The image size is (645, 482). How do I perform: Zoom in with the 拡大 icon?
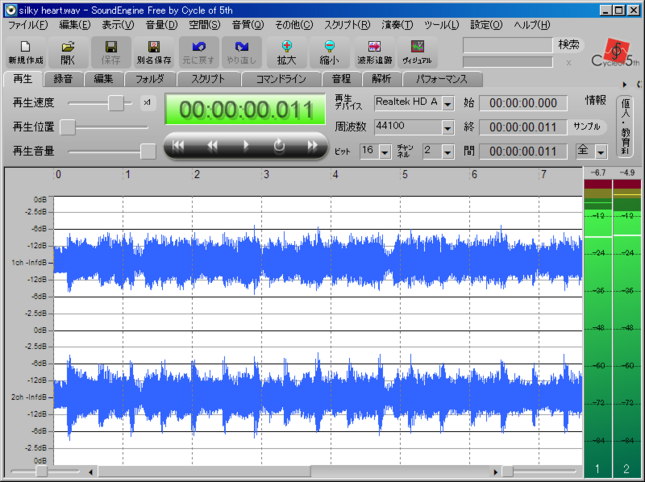(287, 52)
